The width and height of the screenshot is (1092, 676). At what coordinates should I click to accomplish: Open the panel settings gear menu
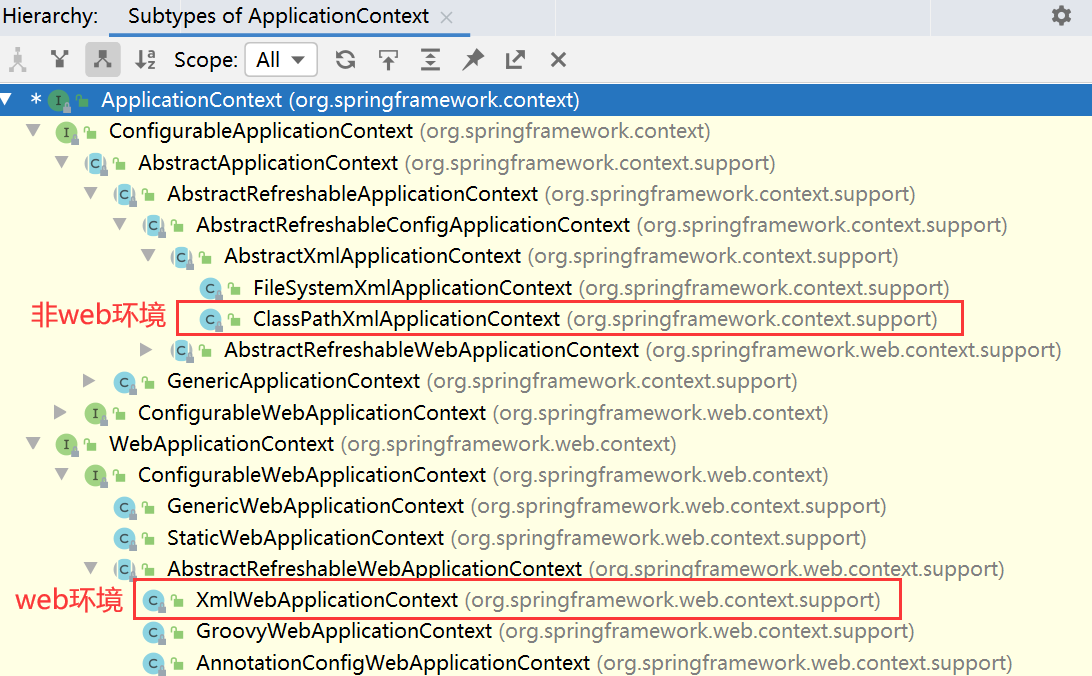point(1063,16)
